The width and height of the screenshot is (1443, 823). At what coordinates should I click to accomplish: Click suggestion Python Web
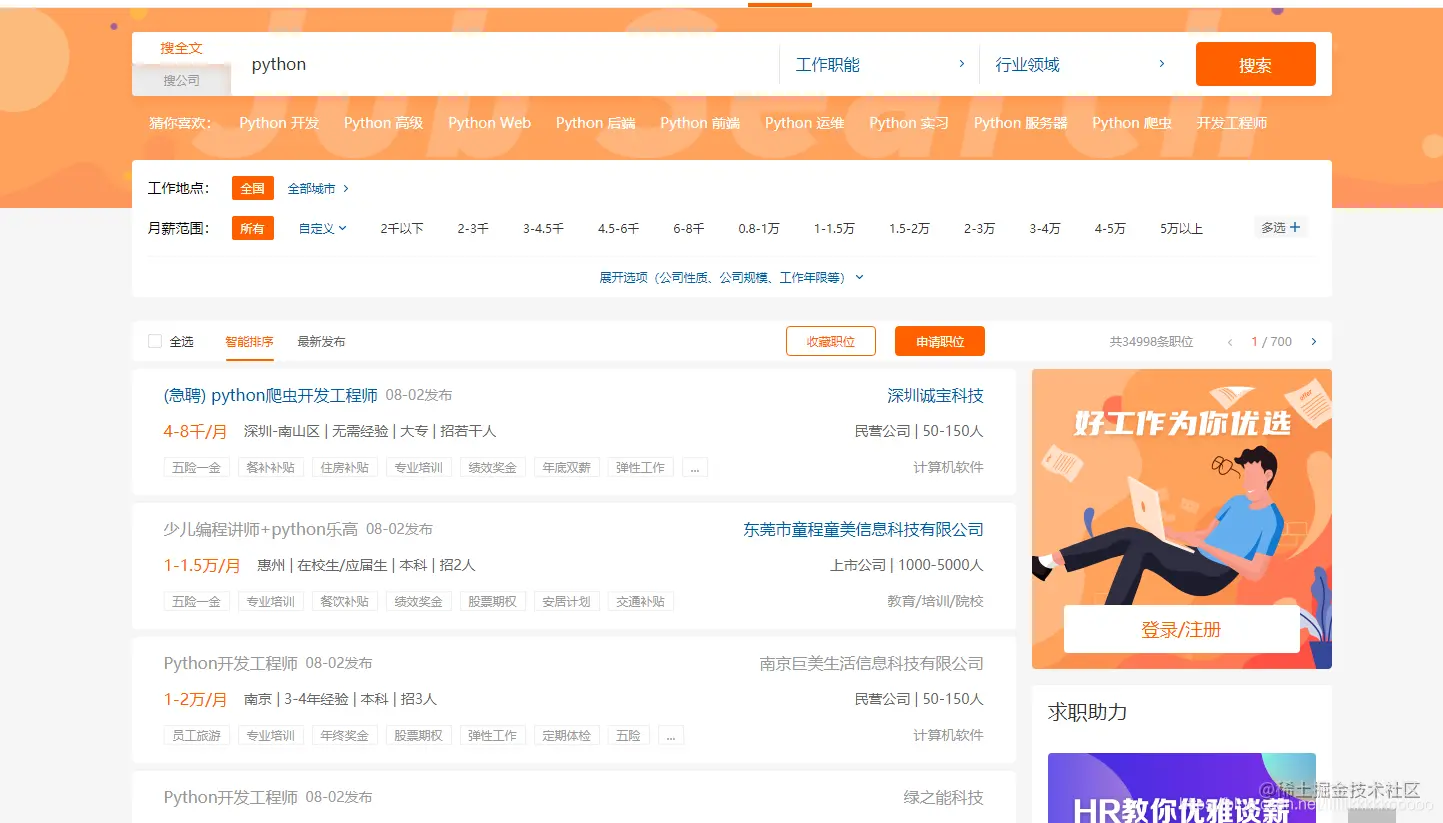(489, 123)
